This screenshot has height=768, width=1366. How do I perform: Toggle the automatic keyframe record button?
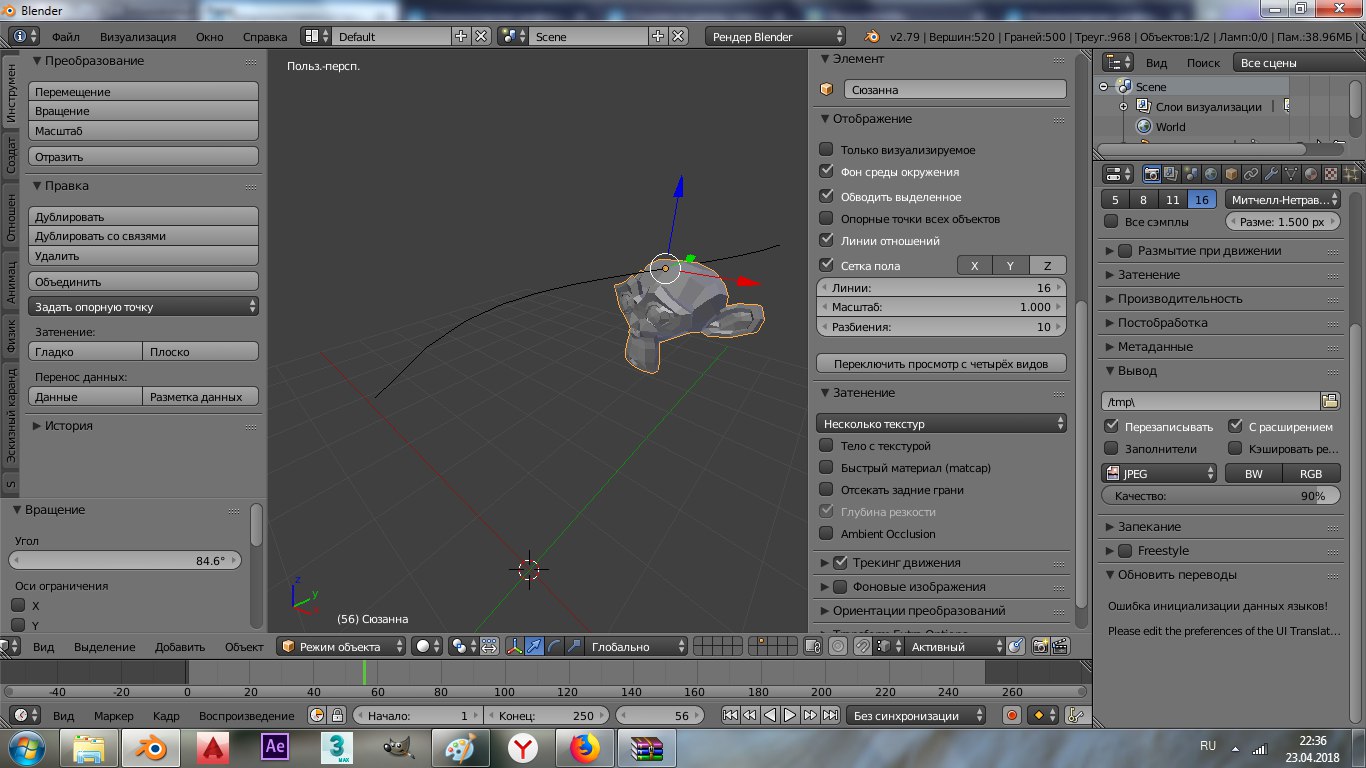(x=1011, y=715)
